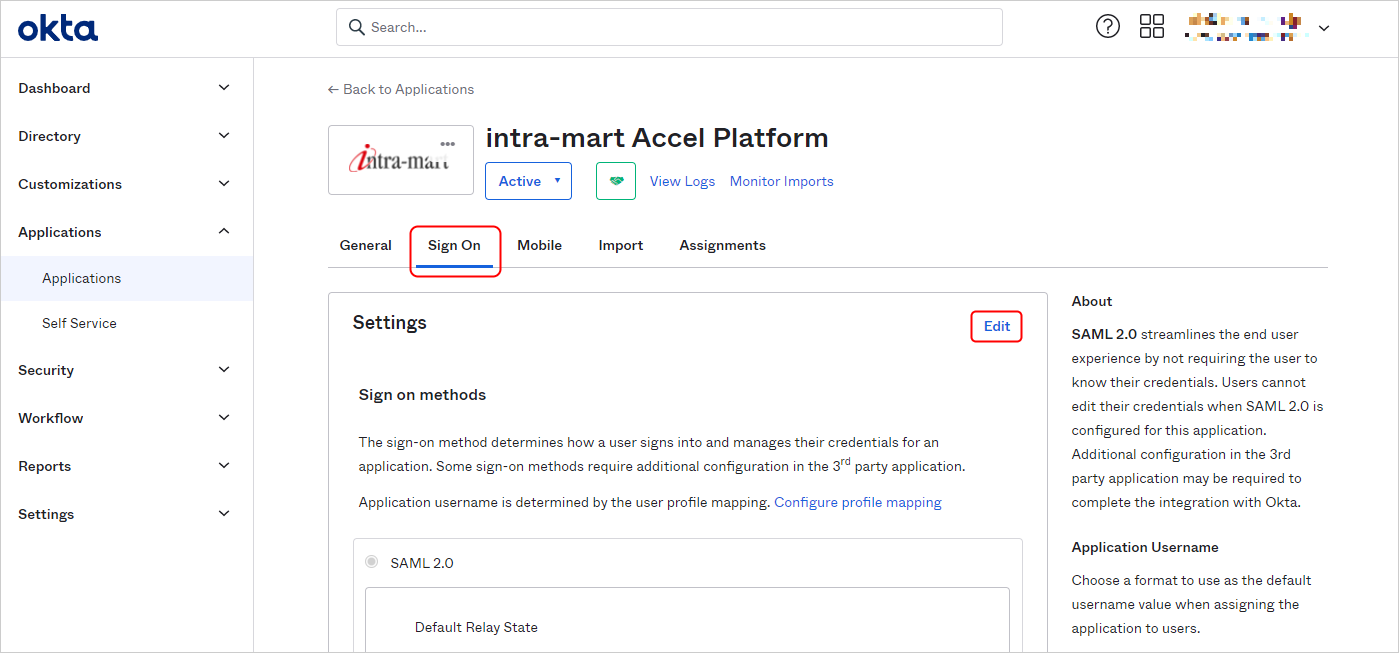Click the Edit settings button
Image resolution: width=1399 pixels, height=653 pixels.
(x=996, y=326)
